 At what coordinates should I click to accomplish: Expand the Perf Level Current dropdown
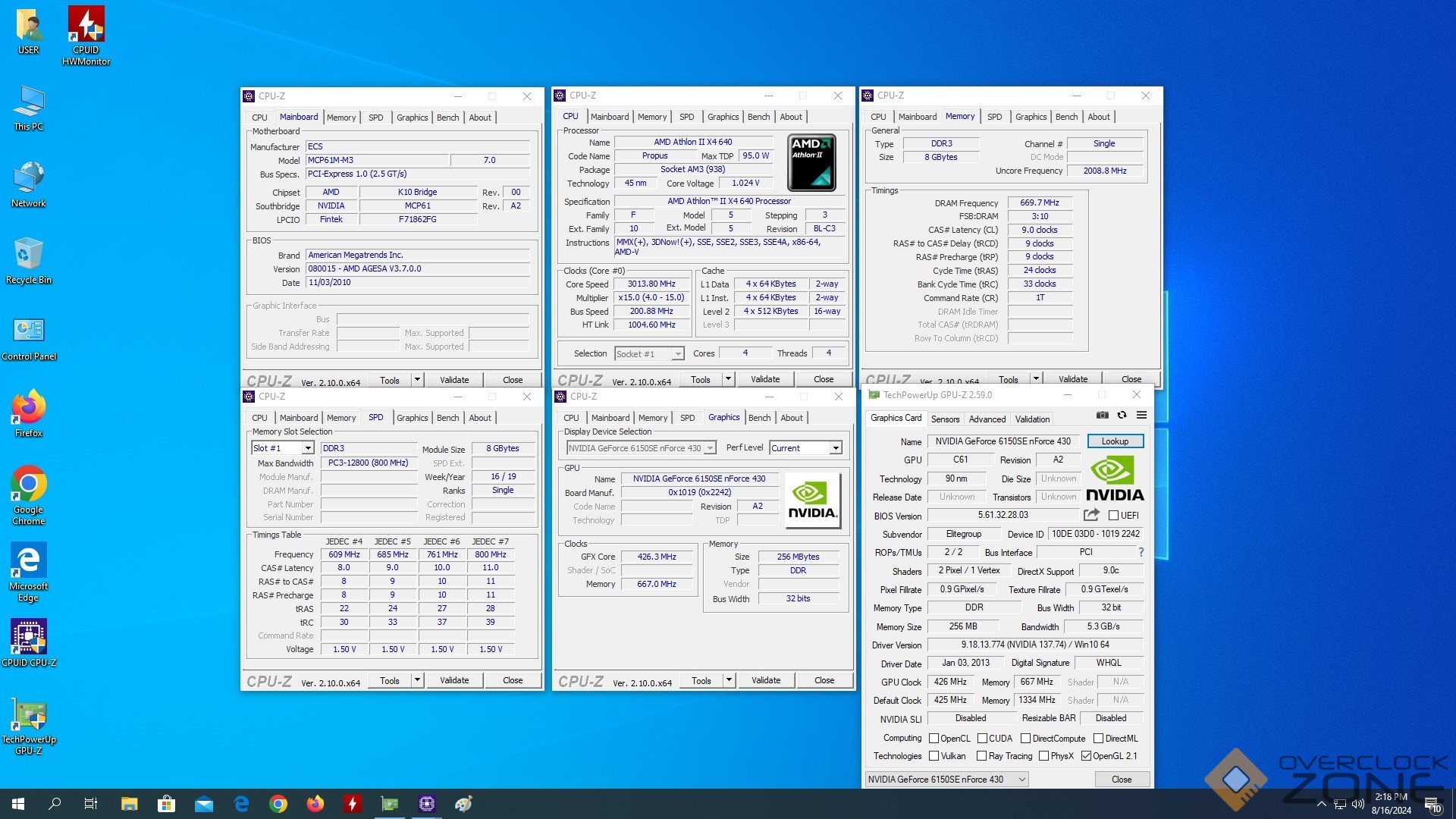[835, 448]
